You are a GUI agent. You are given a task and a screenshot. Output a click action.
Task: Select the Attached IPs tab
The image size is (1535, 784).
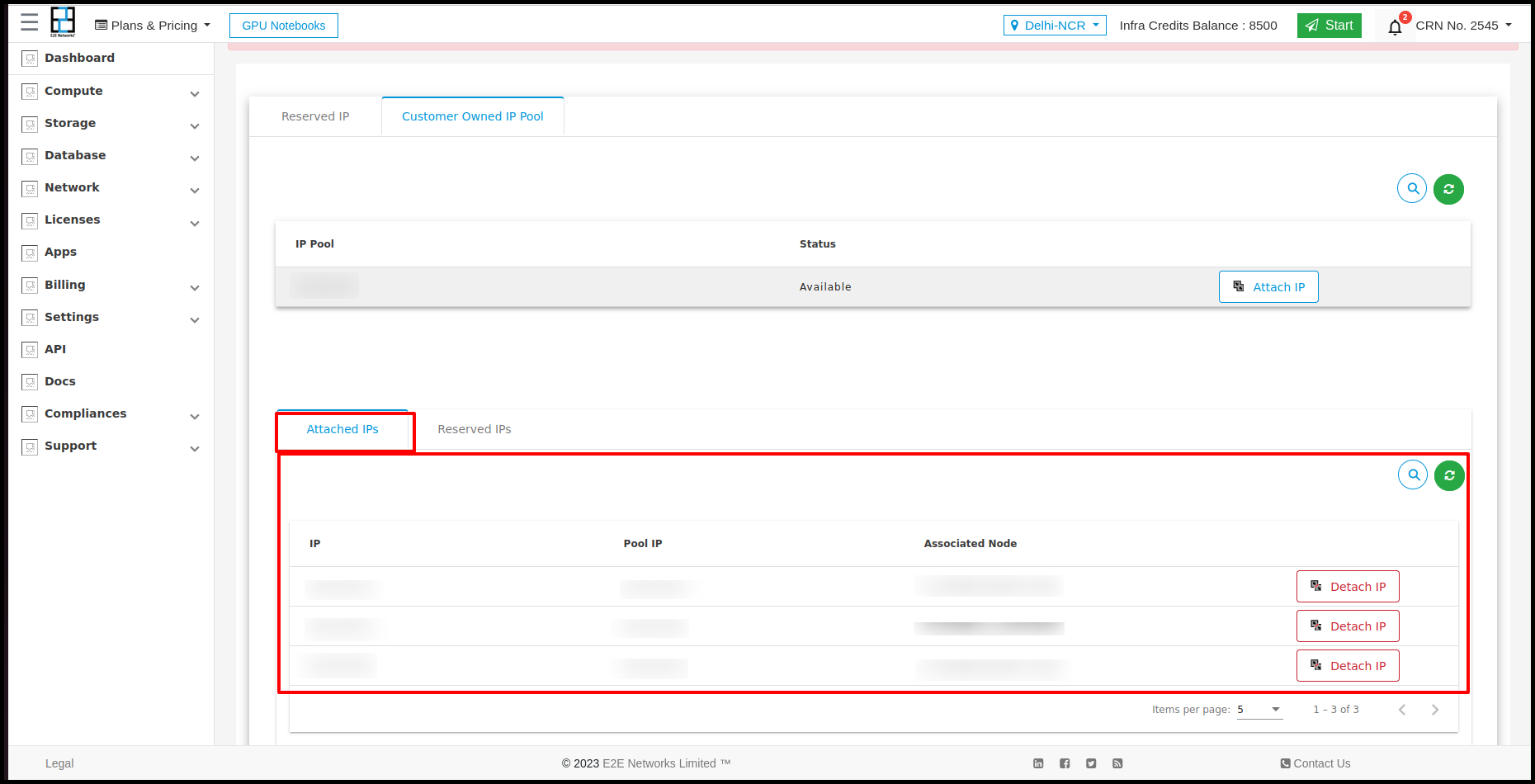pyautogui.click(x=342, y=429)
